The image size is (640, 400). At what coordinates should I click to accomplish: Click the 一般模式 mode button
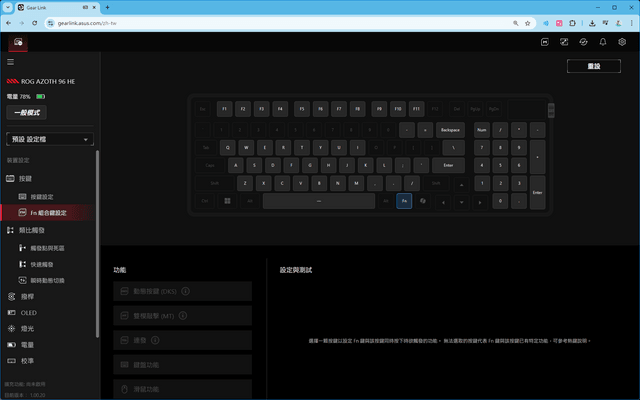tap(27, 113)
